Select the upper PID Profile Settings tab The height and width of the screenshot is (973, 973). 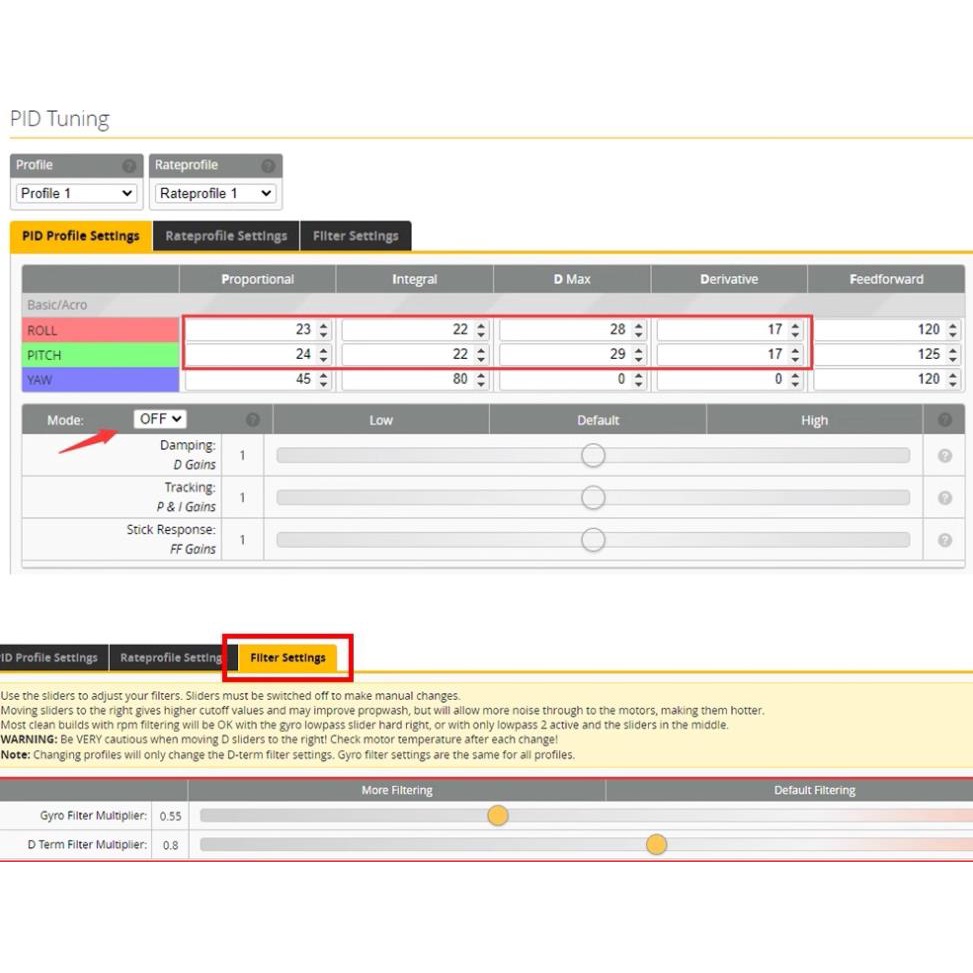click(x=81, y=236)
